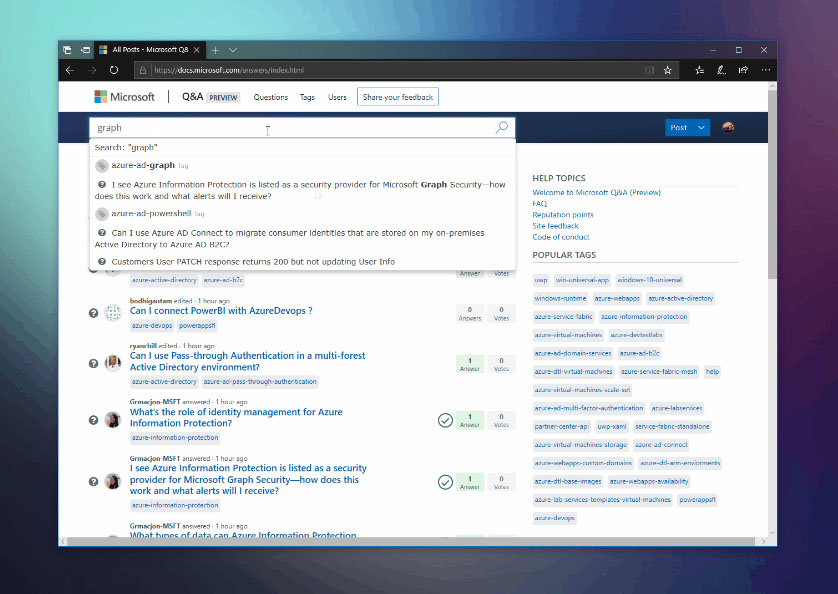838x594 pixels.
Task: Open the Questions menu
Action: pos(270,97)
